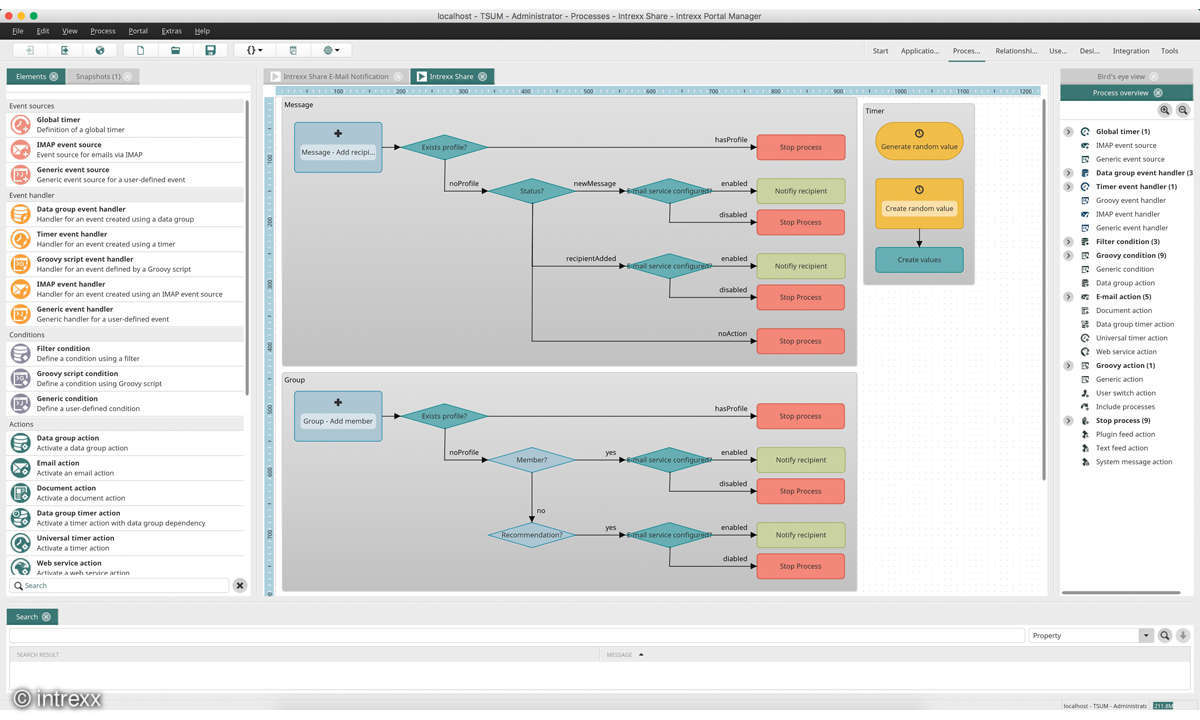
Task: Open the curly braces toolbar dropdown
Action: click(x=255, y=50)
